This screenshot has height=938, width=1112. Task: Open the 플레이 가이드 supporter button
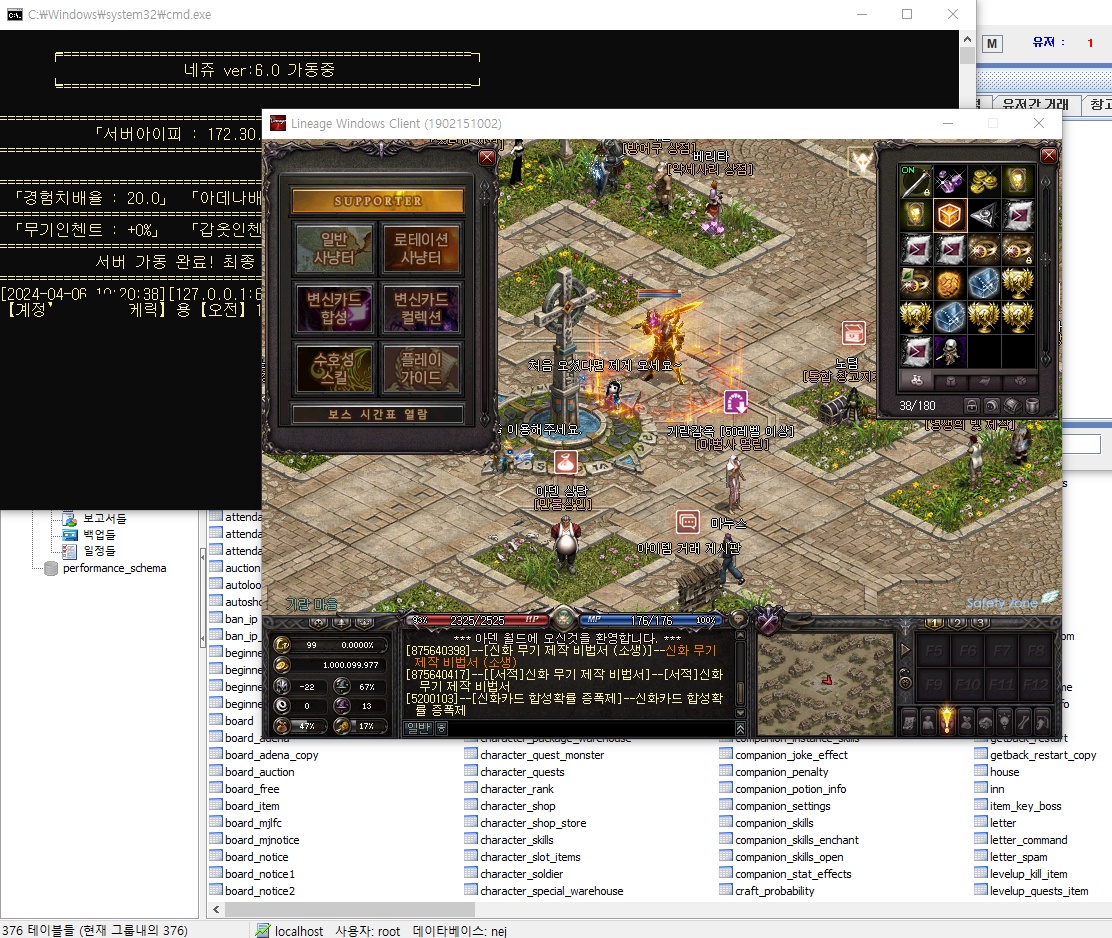421,368
